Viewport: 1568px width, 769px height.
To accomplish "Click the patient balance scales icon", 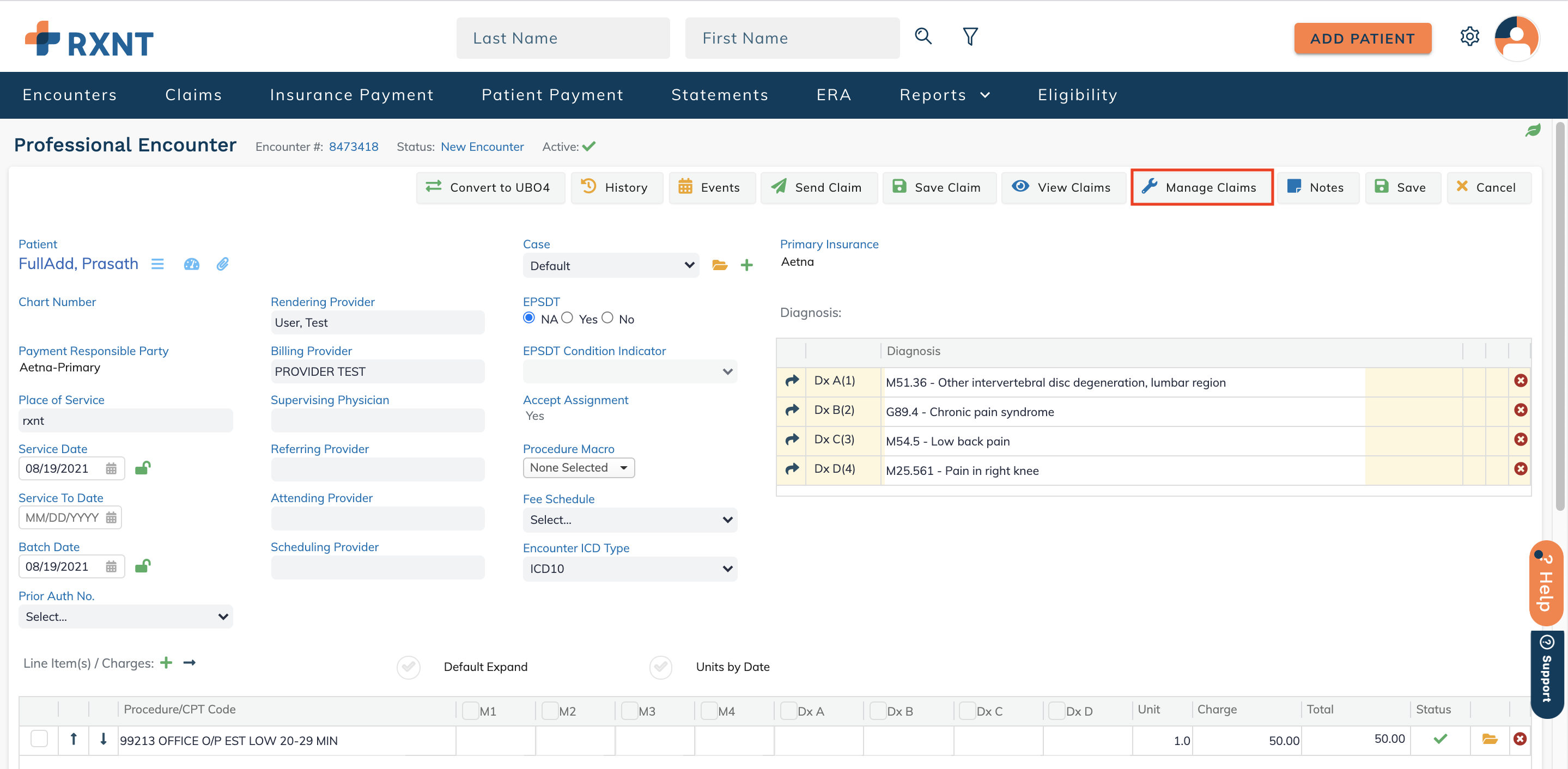I will (191, 264).
